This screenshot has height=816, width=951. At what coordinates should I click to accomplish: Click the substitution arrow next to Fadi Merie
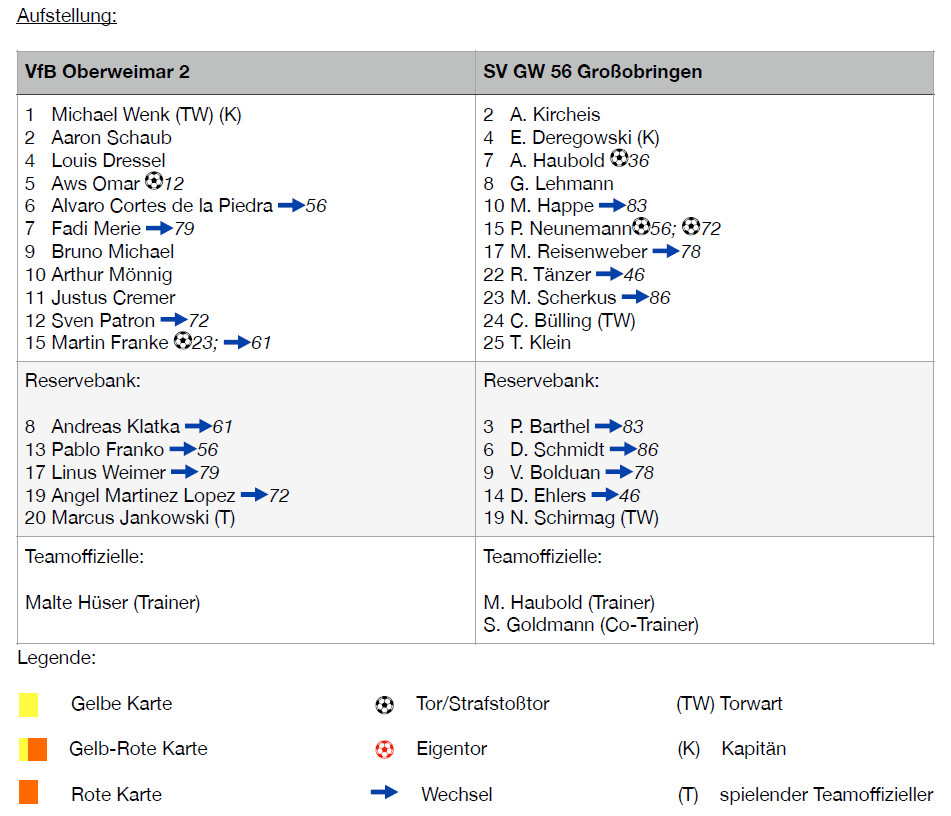pos(159,228)
